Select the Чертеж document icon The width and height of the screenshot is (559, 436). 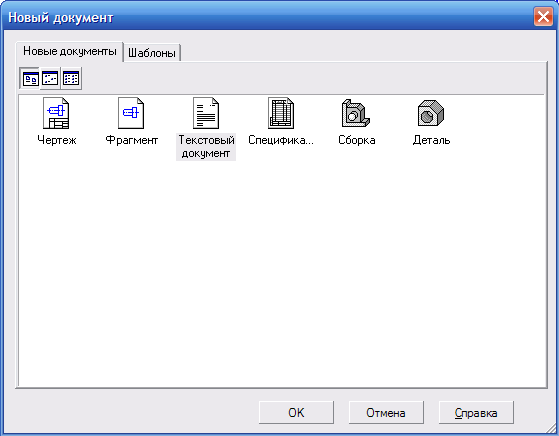(56, 113)
